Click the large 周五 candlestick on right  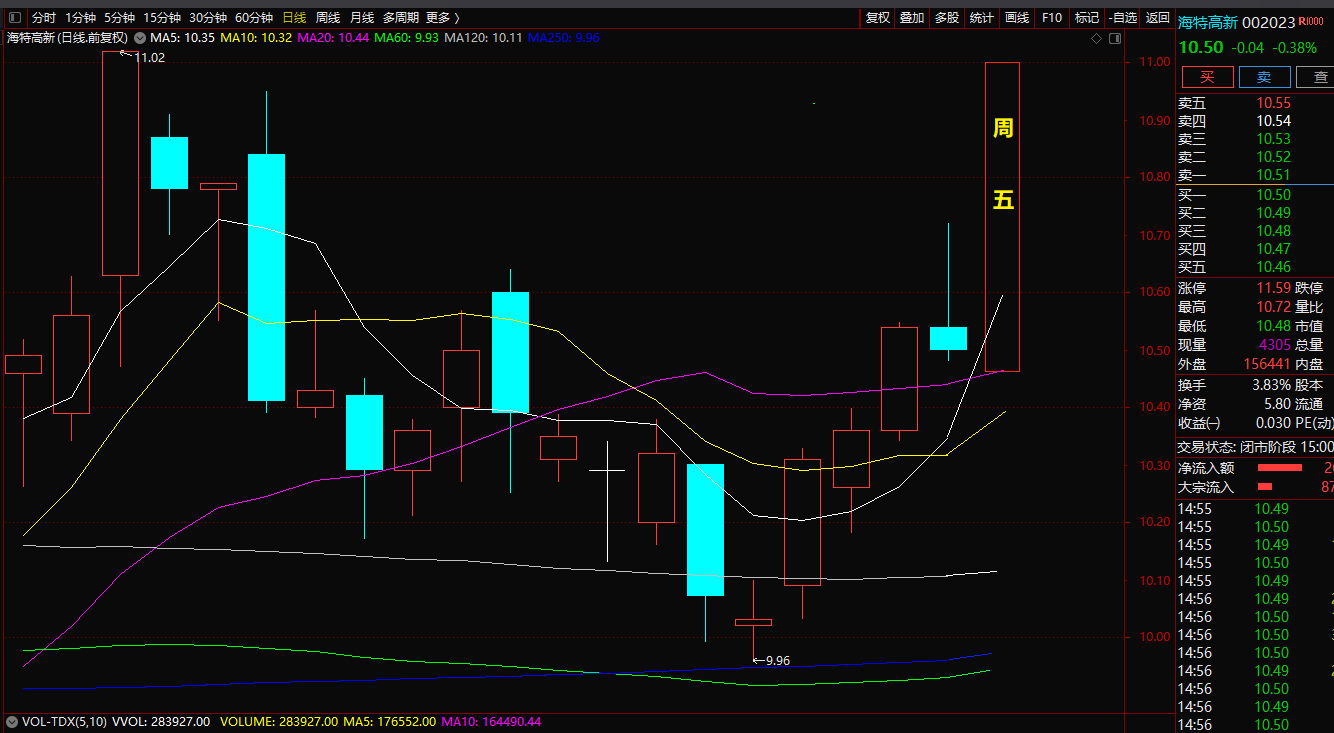click(x=1002, y=217)
